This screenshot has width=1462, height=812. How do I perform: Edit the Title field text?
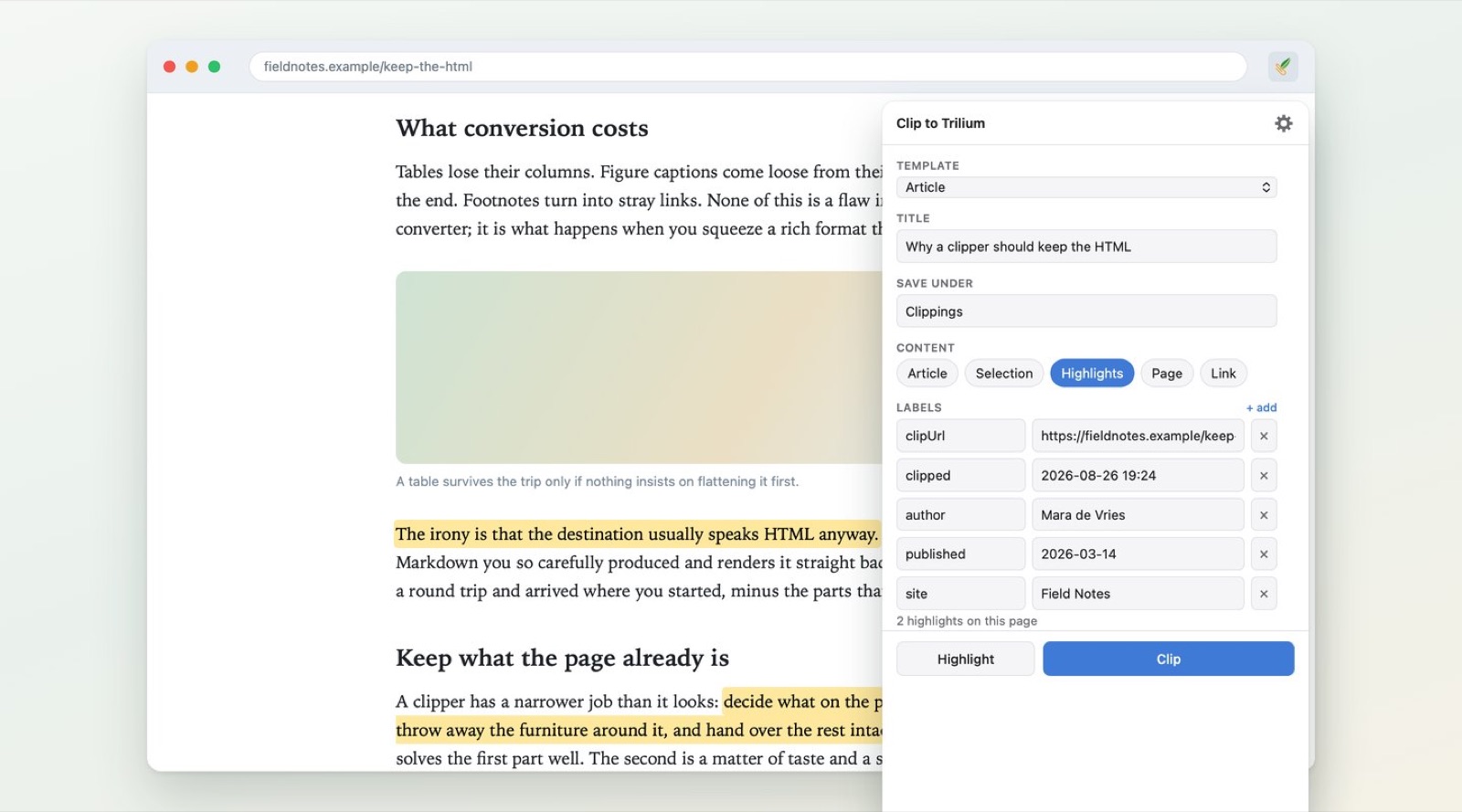point(1086,247)
